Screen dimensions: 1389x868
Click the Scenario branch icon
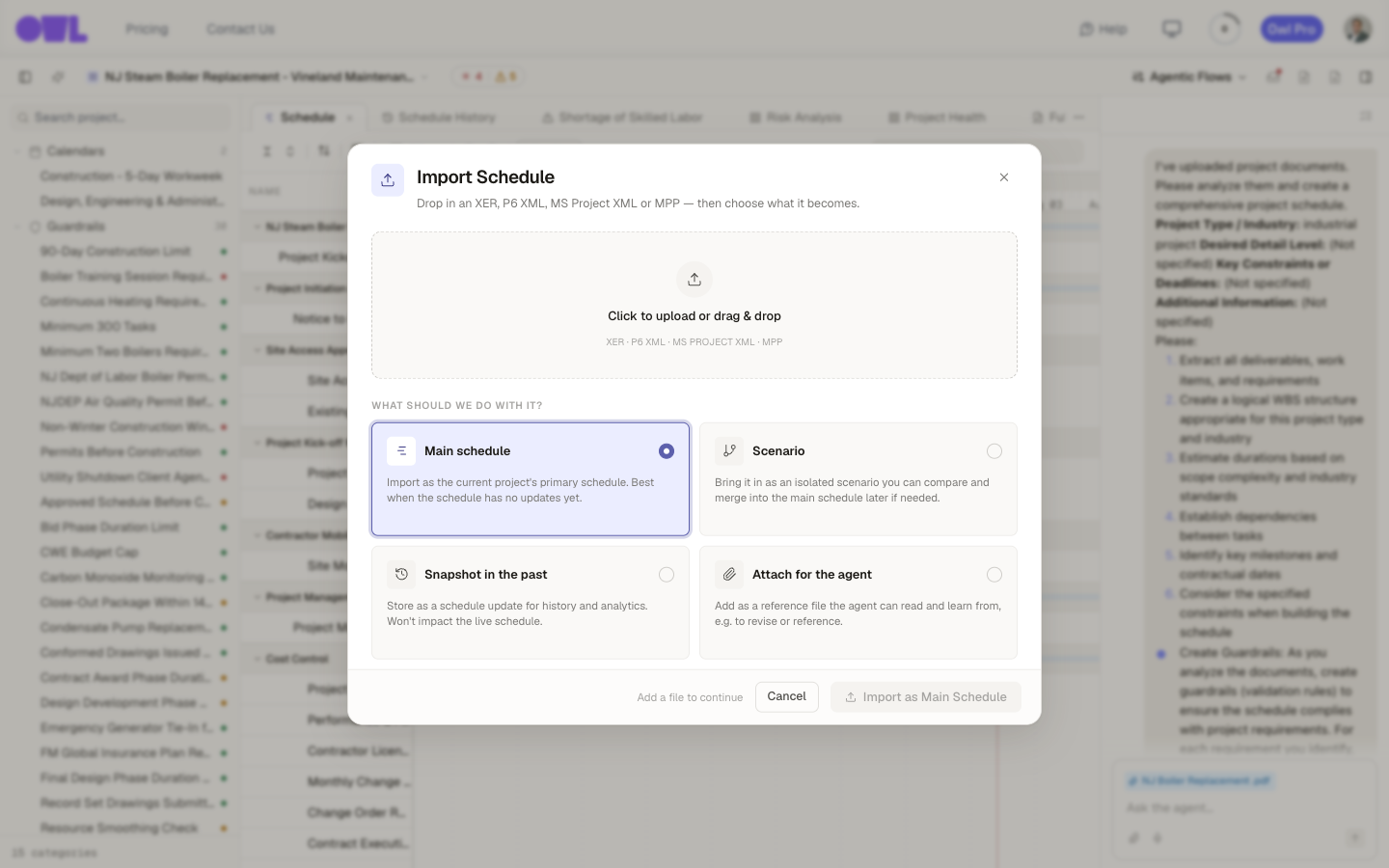tap(729, 451)
